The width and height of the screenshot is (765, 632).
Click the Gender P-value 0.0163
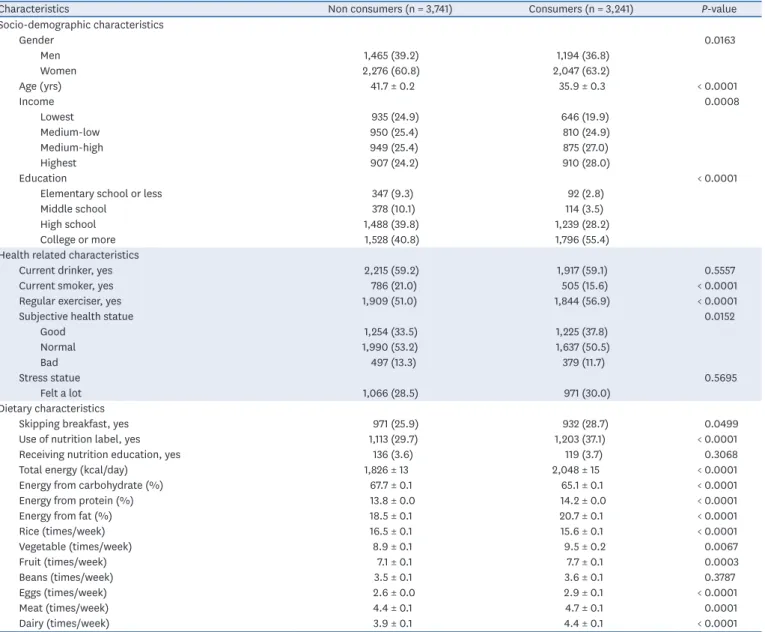(720, 40)
